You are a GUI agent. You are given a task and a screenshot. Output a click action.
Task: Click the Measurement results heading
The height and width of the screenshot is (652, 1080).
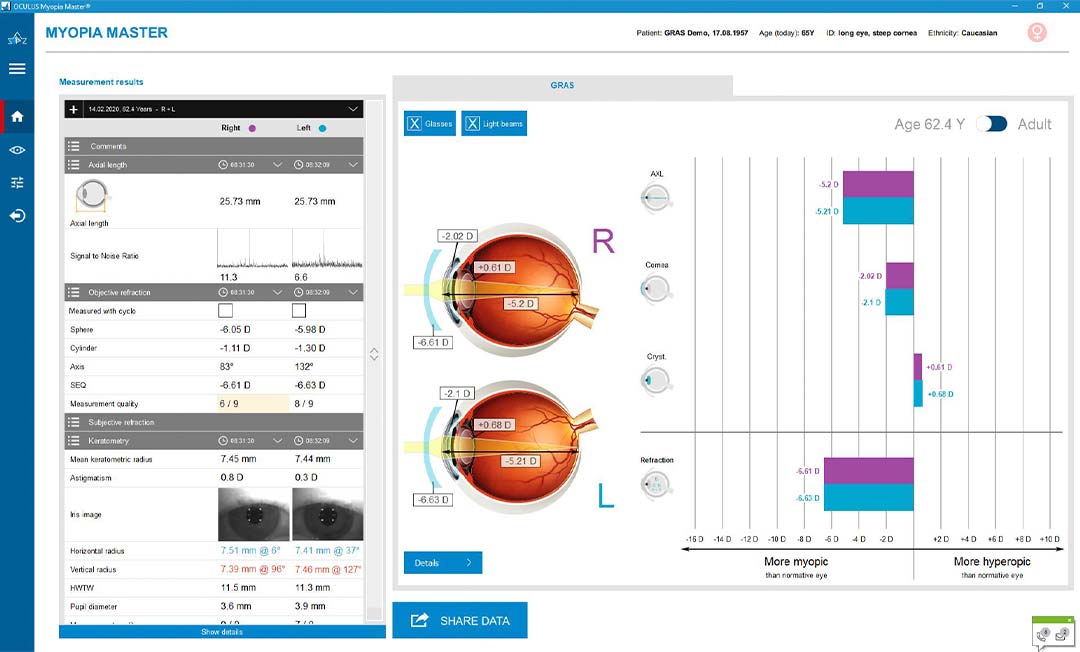[101, 82]
